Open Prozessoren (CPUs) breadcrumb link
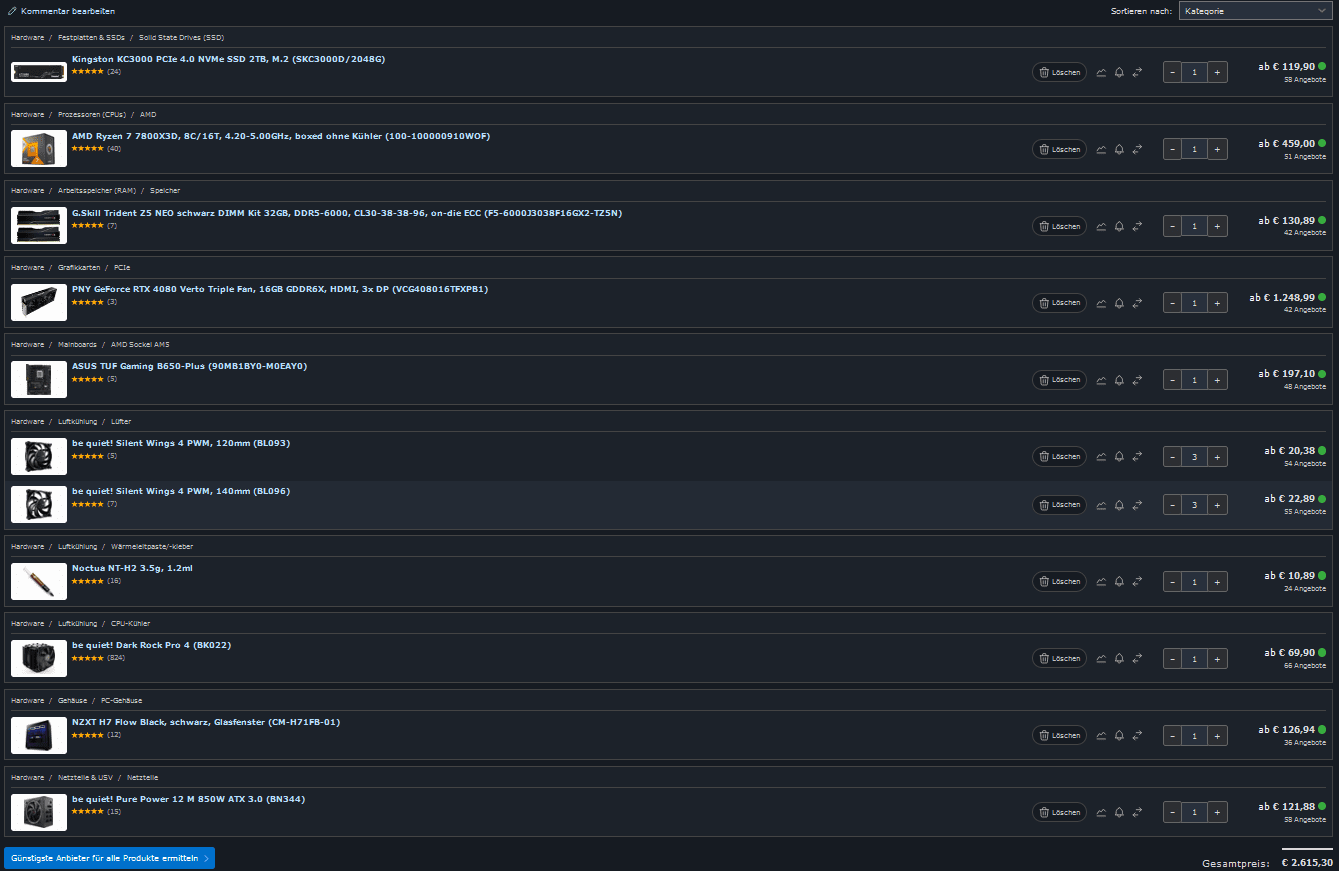This screenshot has width=1339, height=871. [92, 114]
